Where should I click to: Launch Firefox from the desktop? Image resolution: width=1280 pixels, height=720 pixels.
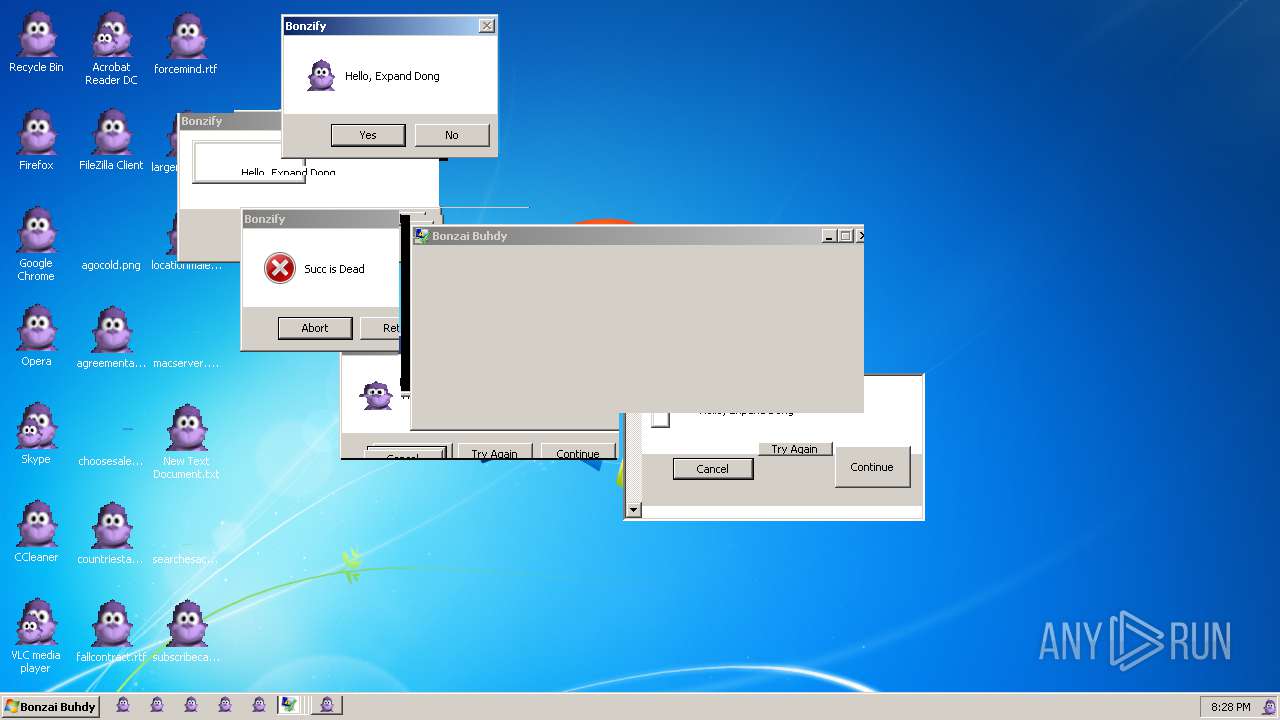(36, 141)
